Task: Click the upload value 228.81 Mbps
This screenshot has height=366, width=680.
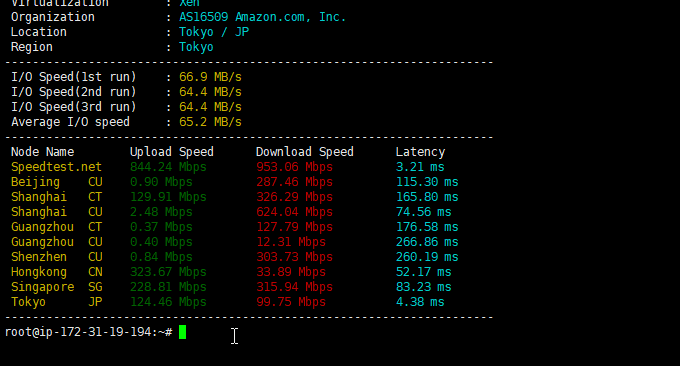Action: tap(168, 287)
